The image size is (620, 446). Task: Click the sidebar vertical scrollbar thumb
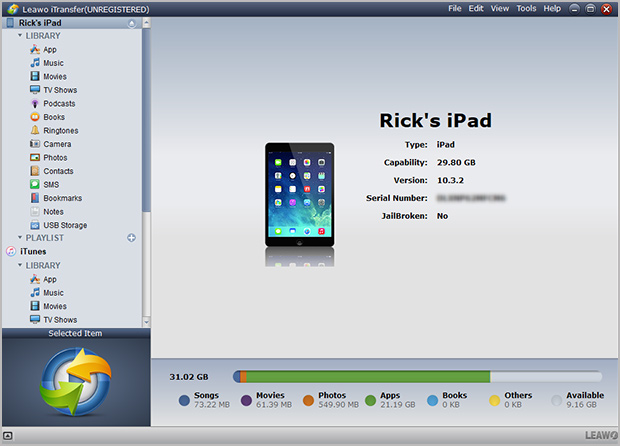coord(146,120)
